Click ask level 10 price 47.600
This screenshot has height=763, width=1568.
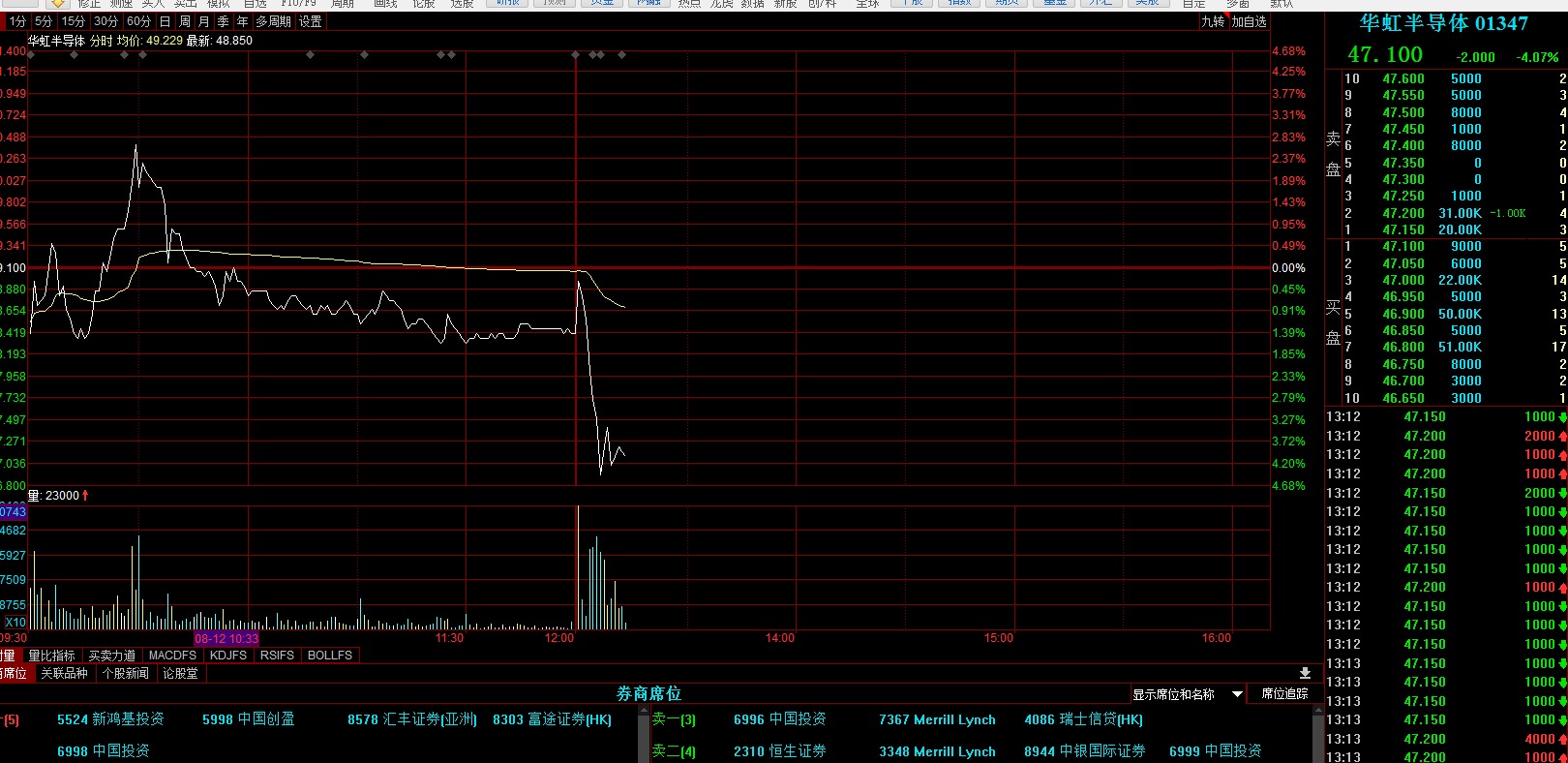tap(1403, 78)
